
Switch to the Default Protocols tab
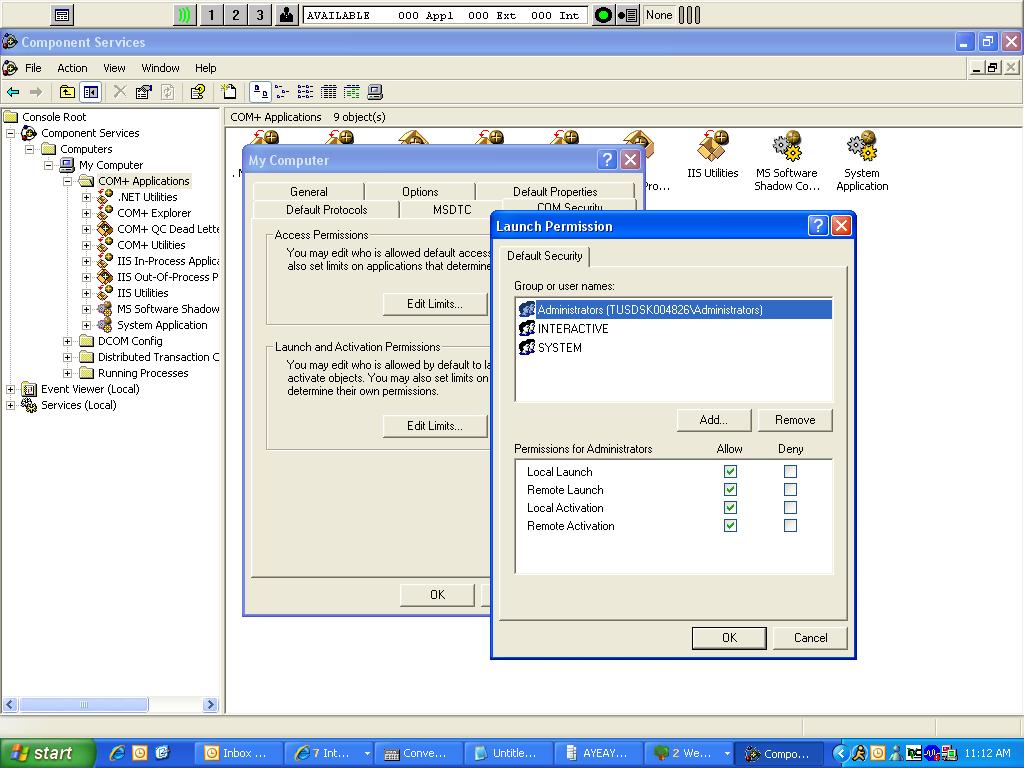click(x=327, y=210)
